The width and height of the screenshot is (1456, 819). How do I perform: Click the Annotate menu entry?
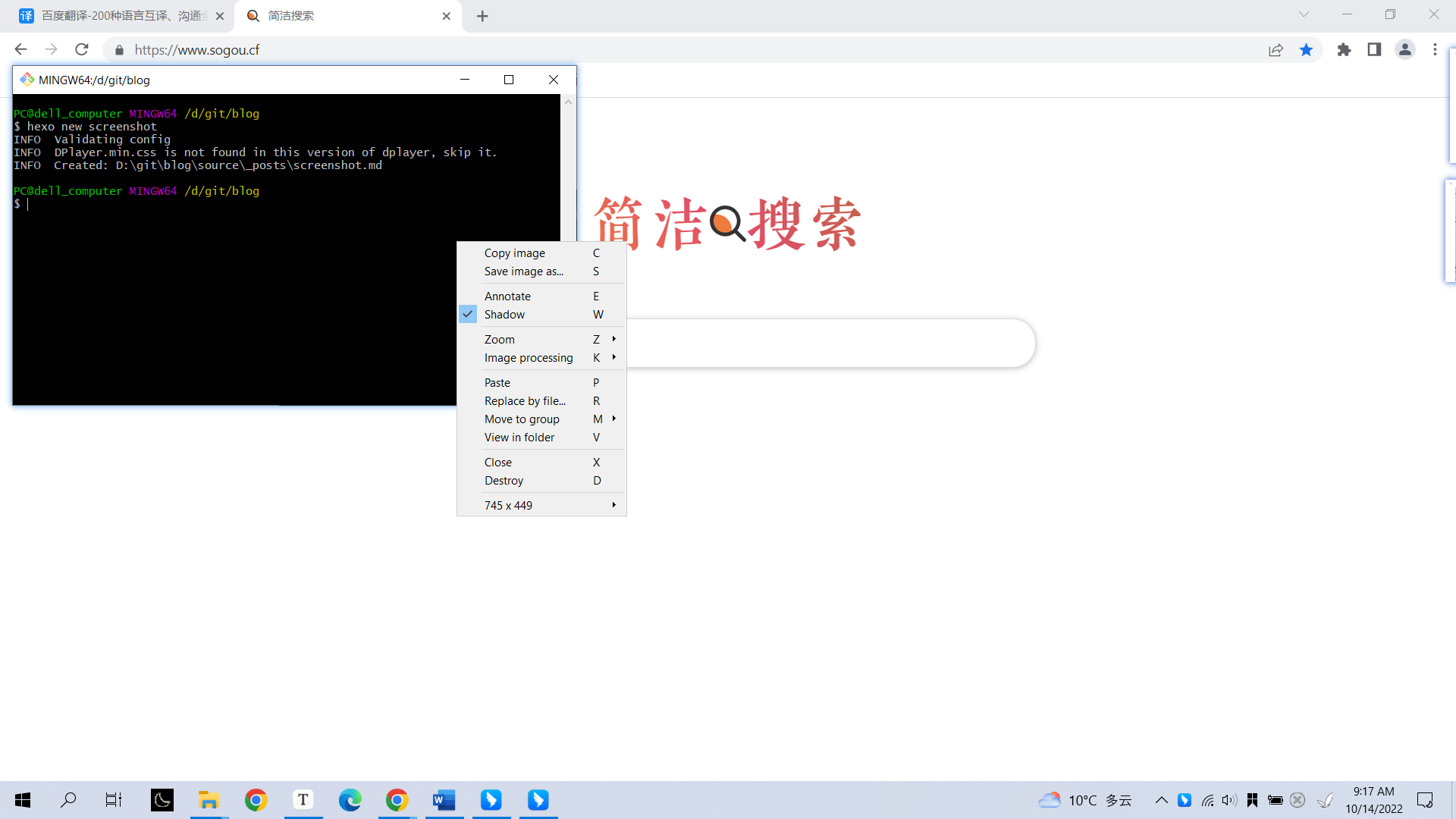pos(507,297)
